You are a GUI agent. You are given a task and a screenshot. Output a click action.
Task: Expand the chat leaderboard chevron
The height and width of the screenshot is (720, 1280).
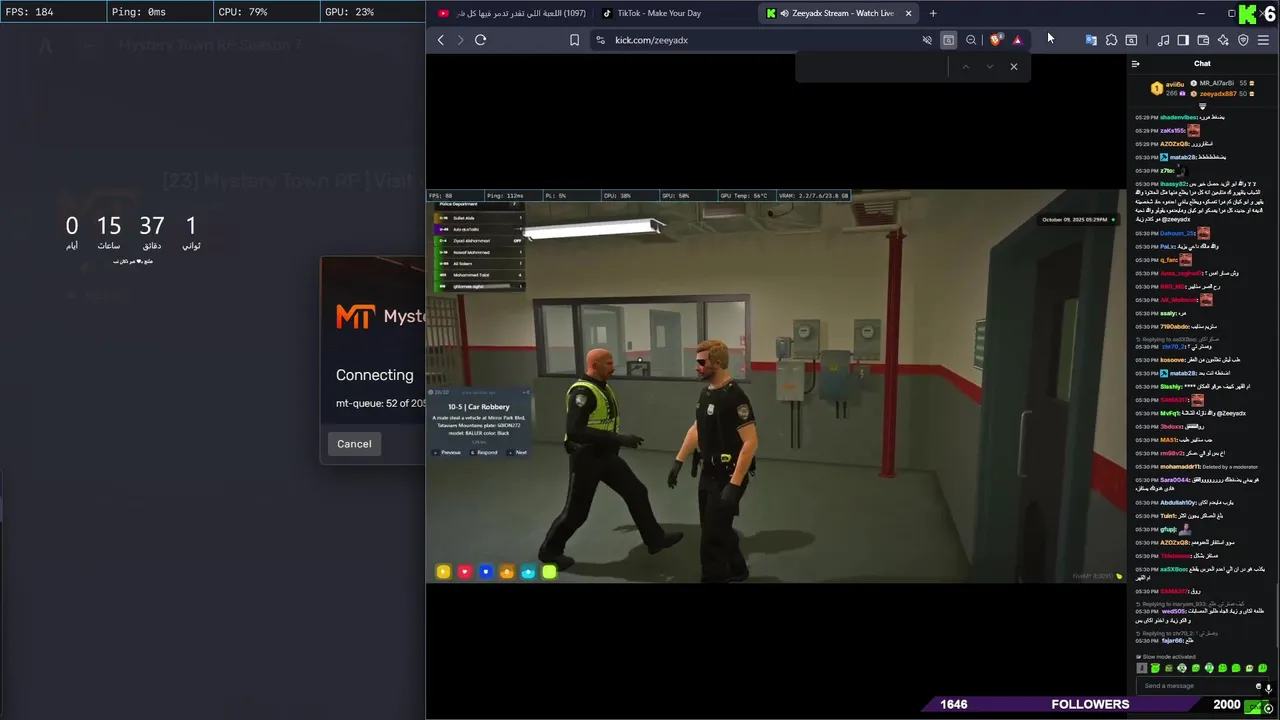[x=1203, y=106]
